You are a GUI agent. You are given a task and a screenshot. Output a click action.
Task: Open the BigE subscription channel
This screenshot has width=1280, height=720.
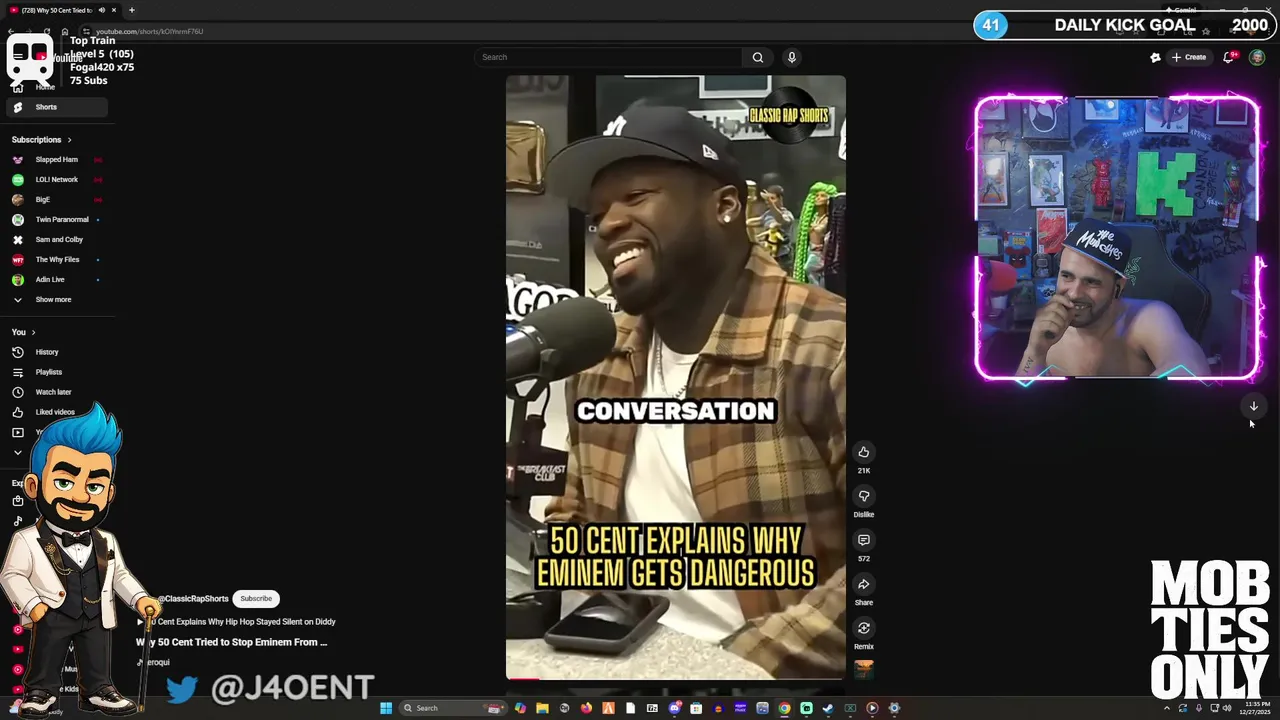click(55, 200)
